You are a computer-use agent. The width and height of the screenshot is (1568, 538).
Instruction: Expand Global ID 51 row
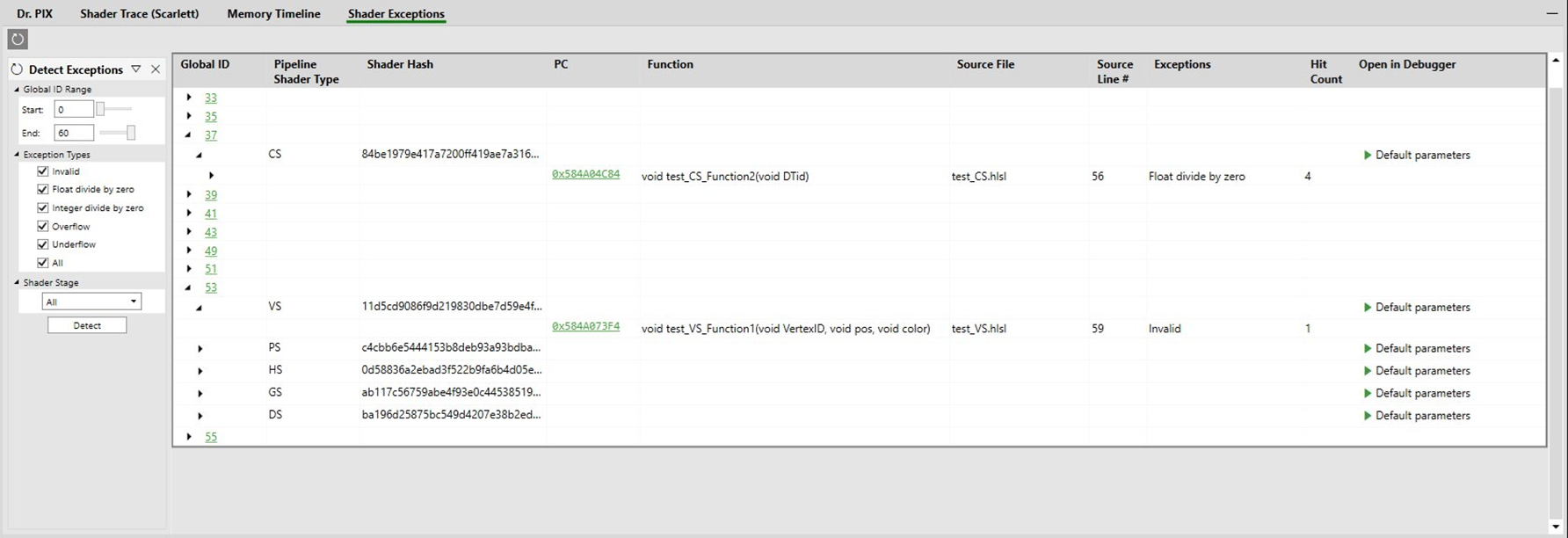pos(189,269)
